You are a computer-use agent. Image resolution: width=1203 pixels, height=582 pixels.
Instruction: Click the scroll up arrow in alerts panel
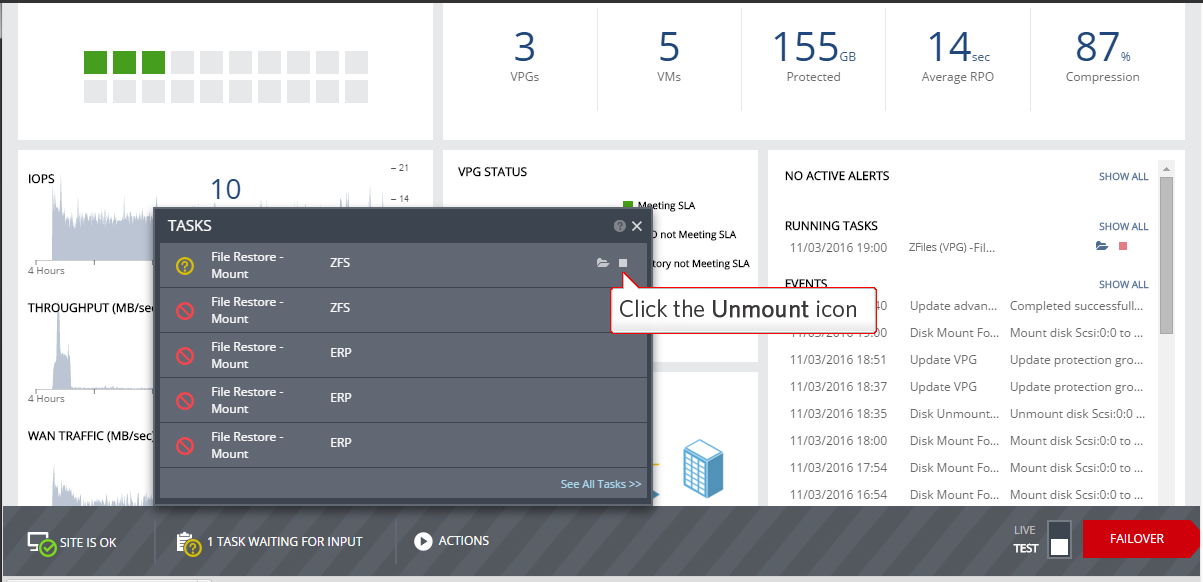tap(1165, 168)
